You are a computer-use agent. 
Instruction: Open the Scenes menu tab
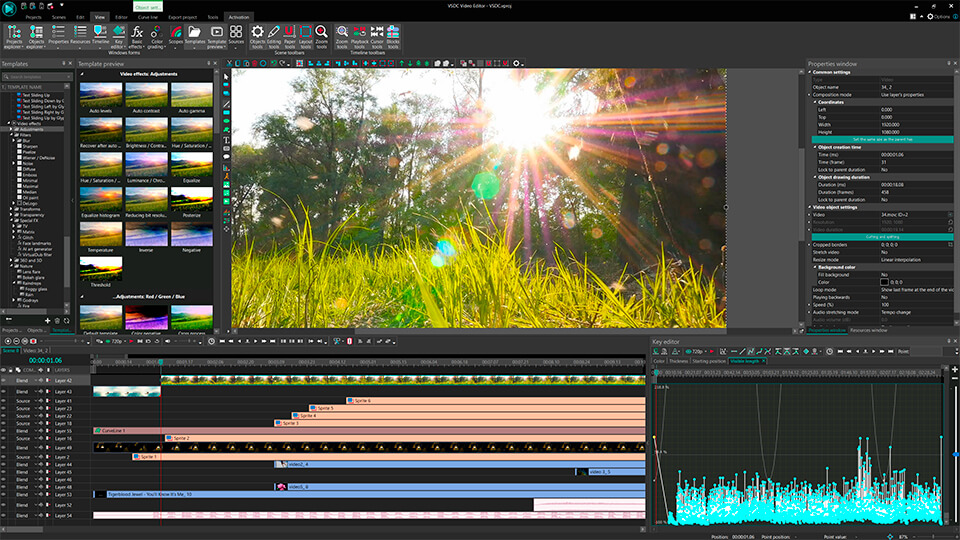(59, 17)
